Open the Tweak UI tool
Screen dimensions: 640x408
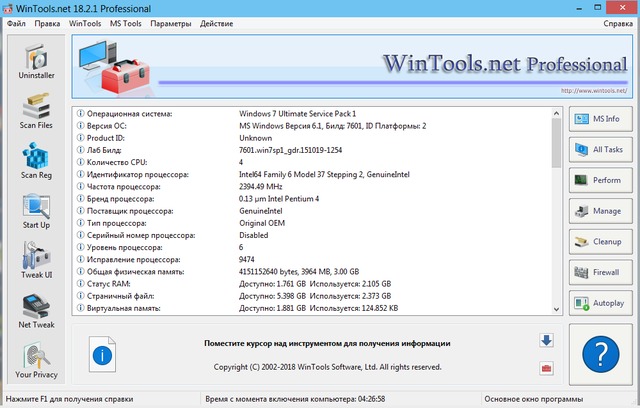point(35,262)
